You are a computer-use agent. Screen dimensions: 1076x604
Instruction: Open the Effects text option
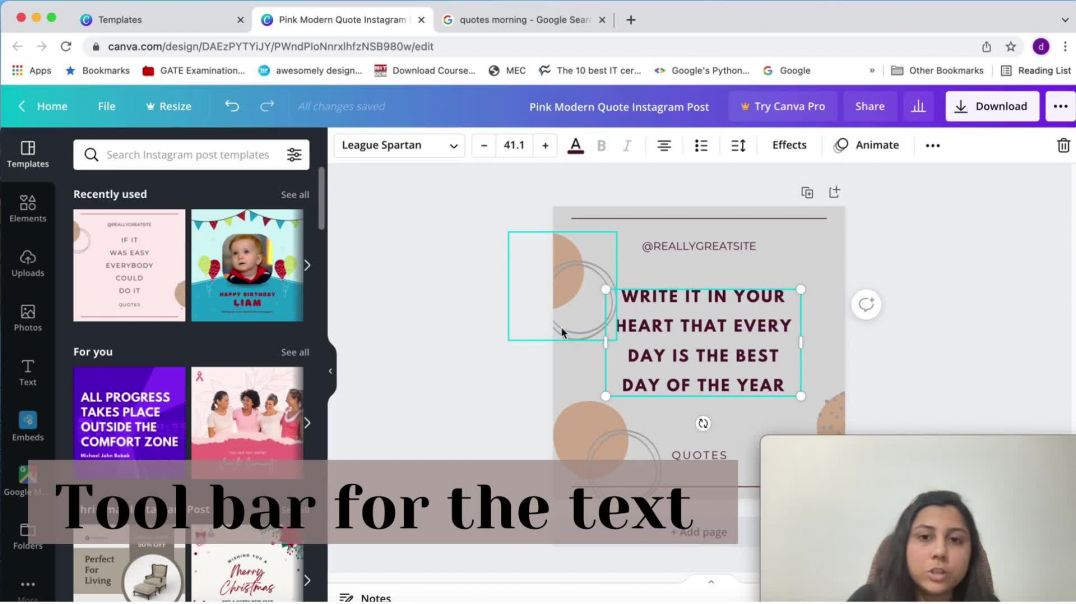click(x=789, y=146)
